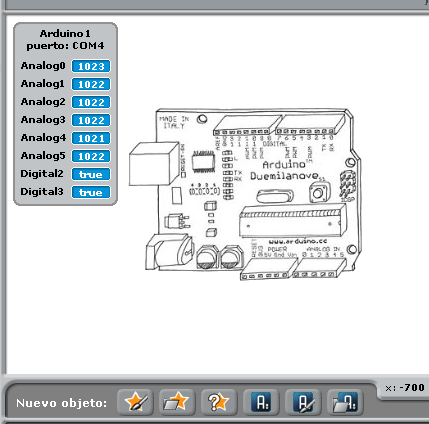
Task: Click the x coordinate readout
Action: [405, 388]
